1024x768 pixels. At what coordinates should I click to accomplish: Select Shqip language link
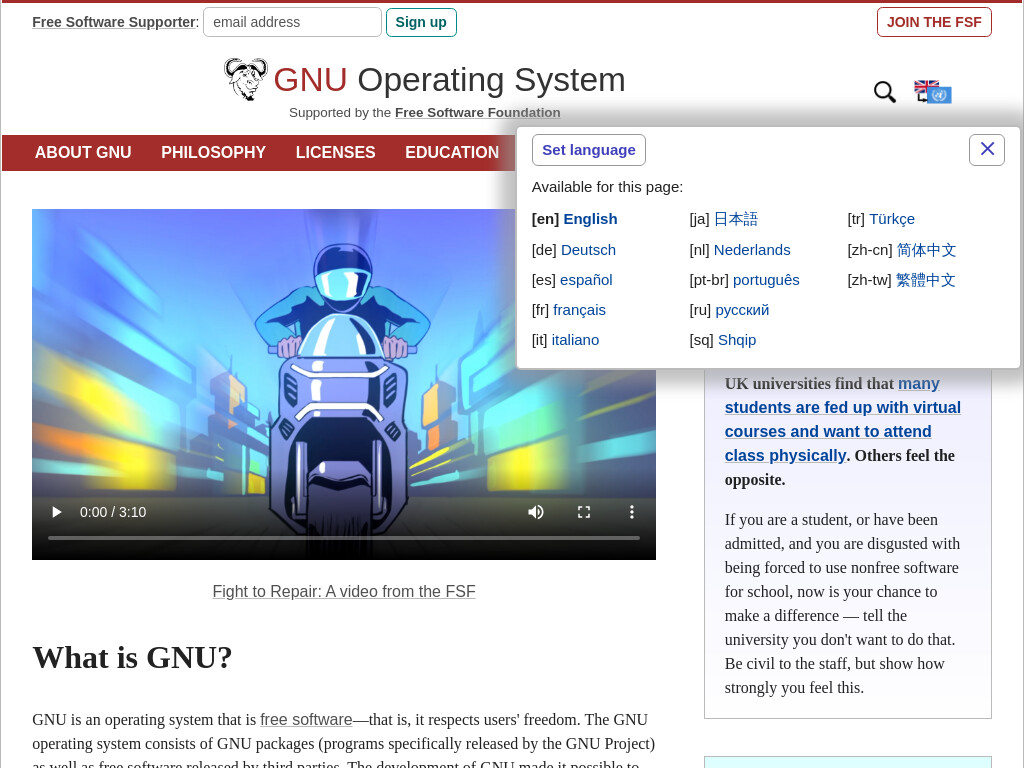(x=737, y=340)
